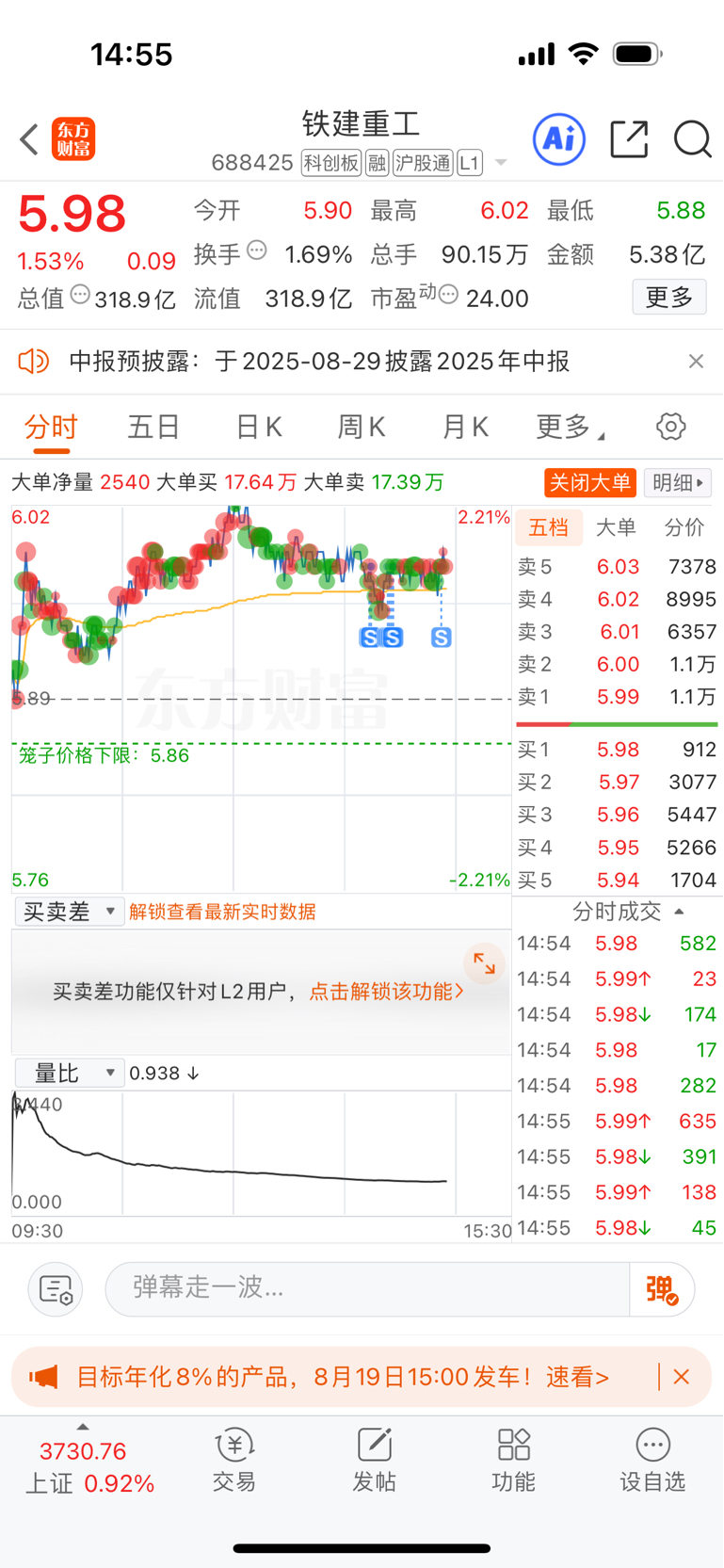
Task: Tap the 笼子价格下限 5.86 label
Action: pos(104,755)
